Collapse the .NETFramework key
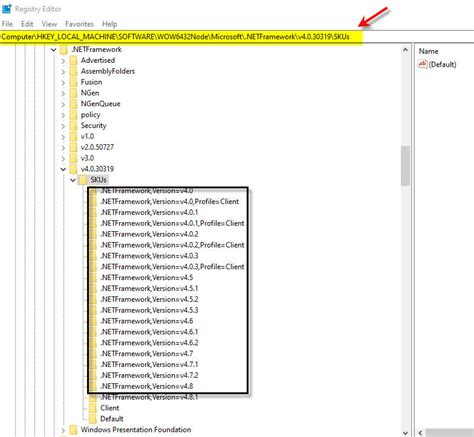Screen dimensions: 474x437 [x=53, y=50]
